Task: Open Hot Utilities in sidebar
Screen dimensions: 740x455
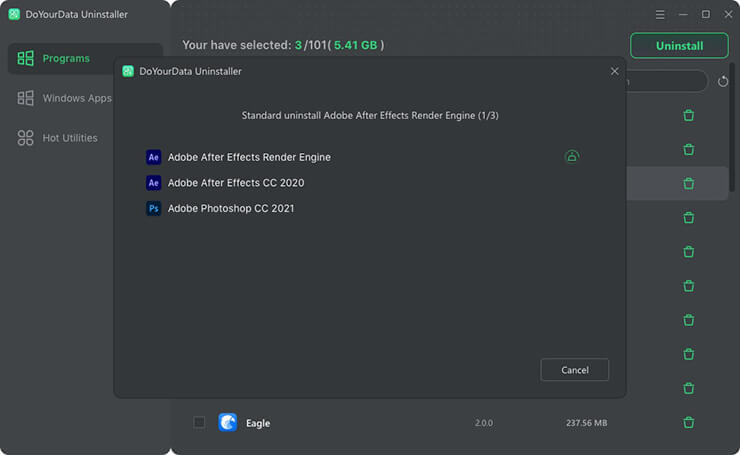Action: point(69,138)
